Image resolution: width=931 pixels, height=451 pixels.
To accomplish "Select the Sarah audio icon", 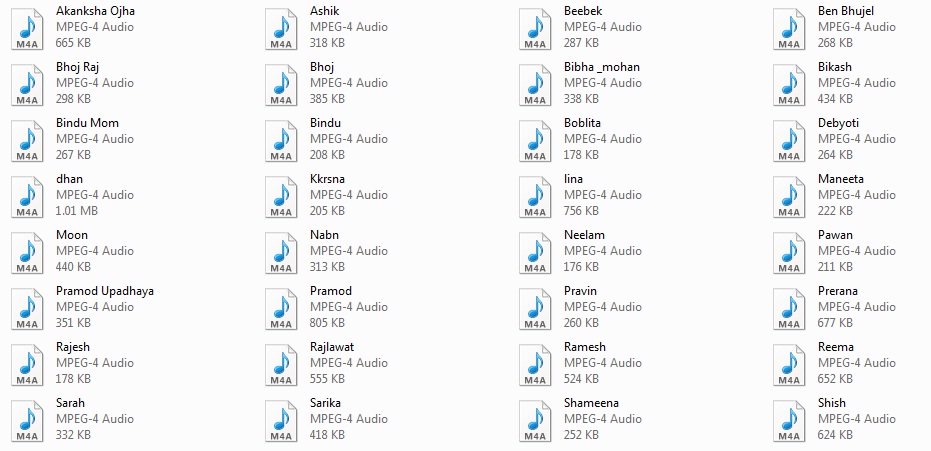I will pos(27,421).
